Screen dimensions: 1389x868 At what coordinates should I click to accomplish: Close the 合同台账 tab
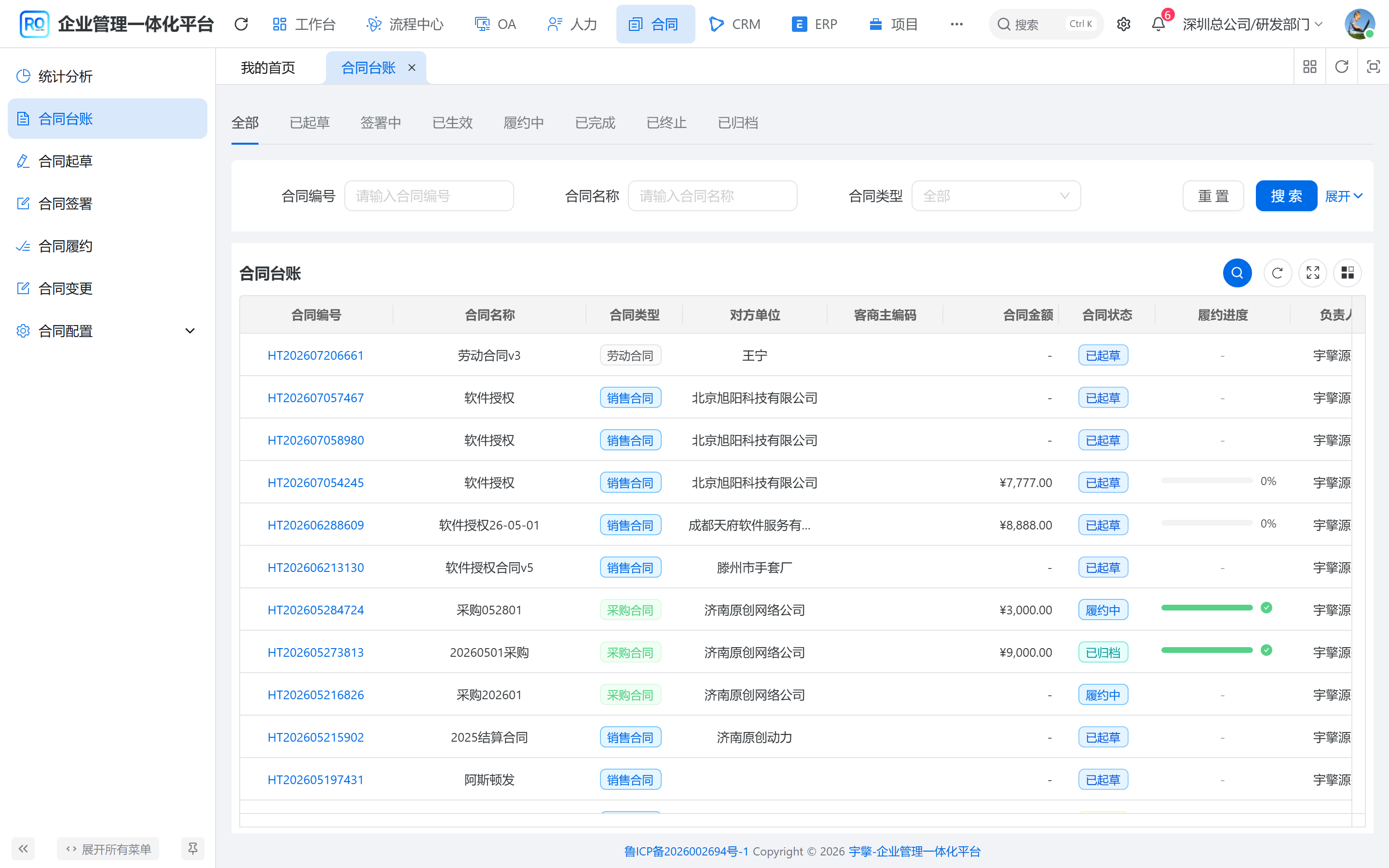[411, 68]
